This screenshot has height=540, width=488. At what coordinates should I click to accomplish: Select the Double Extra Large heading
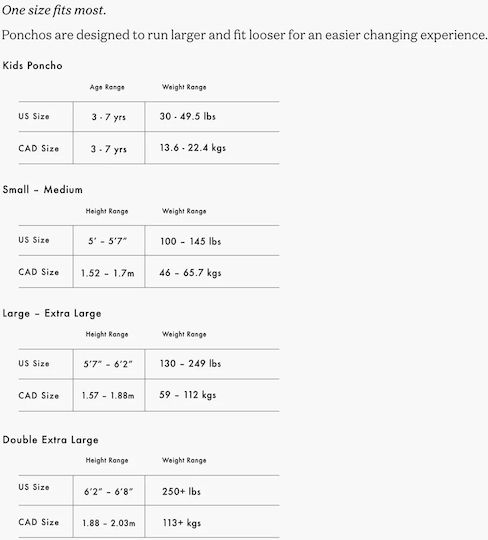point(50,440)
